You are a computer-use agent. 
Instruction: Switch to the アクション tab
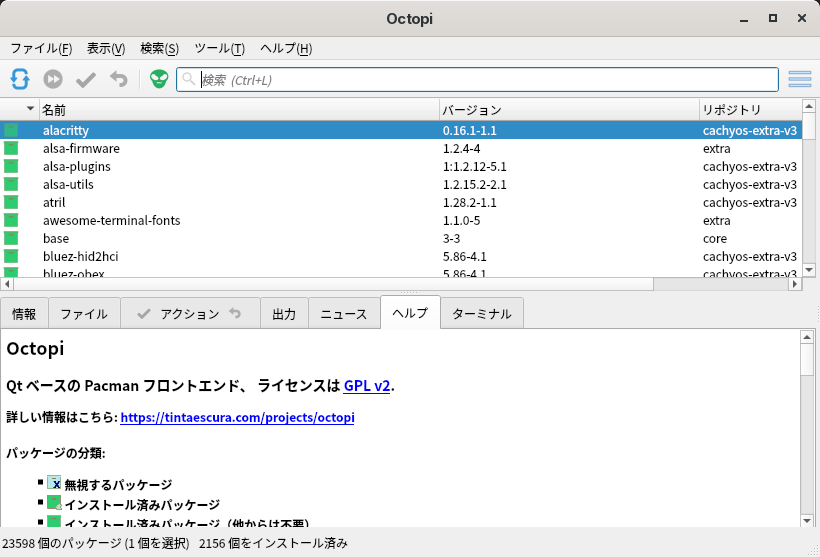[190, 314]
